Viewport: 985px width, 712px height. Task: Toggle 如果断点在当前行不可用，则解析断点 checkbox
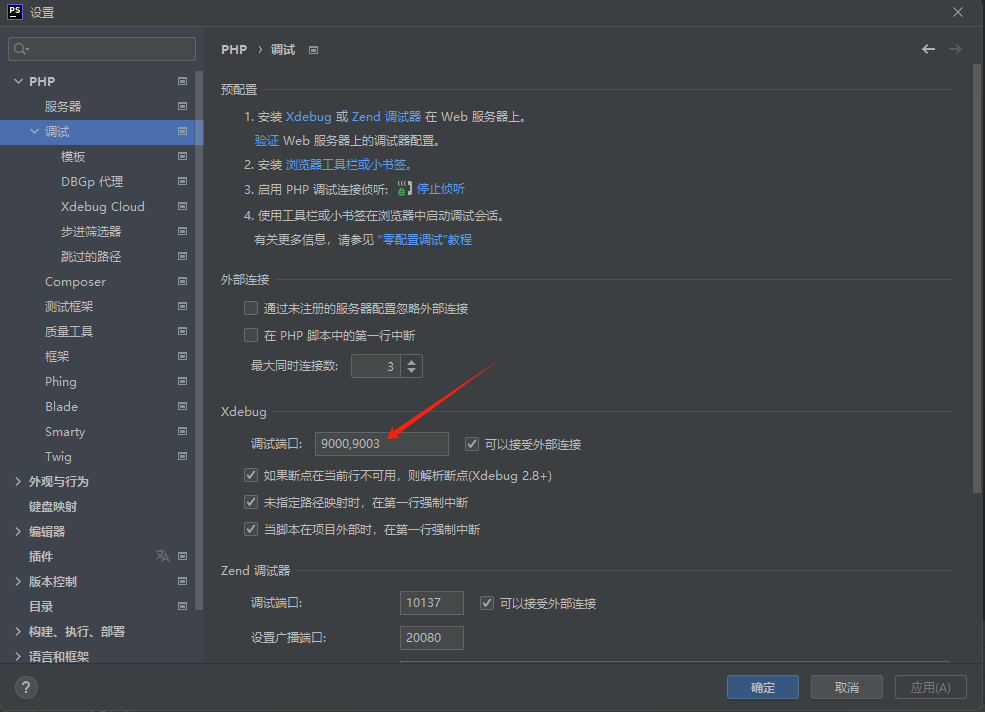251,475
